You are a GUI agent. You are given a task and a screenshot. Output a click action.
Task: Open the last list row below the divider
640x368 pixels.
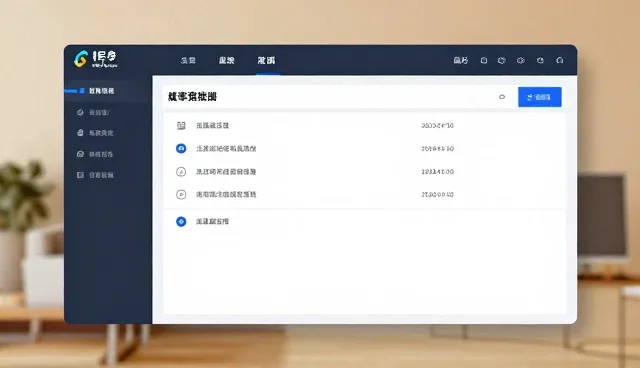pyautogui.click(x=364, y=222)
